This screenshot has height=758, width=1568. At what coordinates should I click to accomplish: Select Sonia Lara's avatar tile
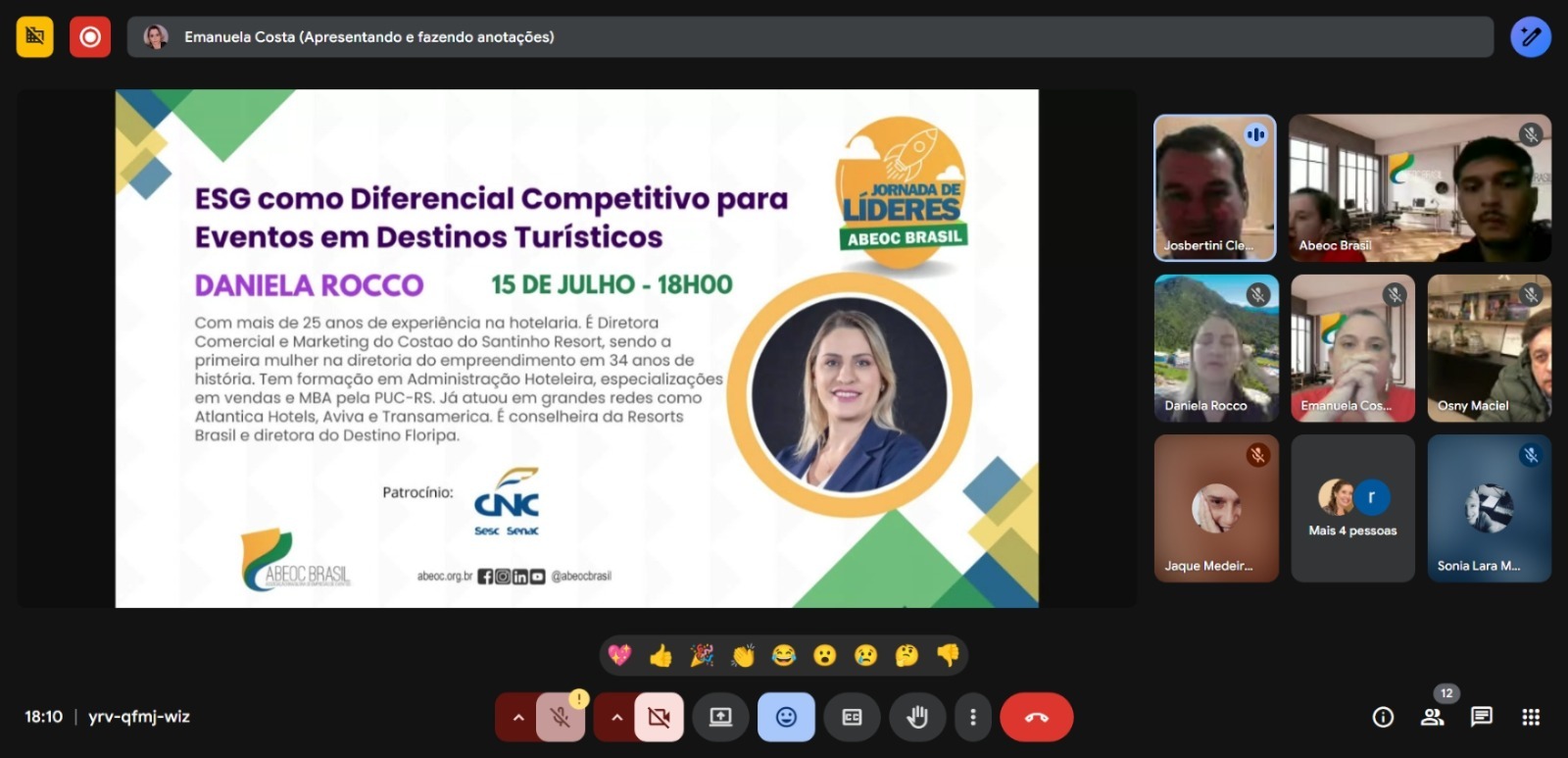1490,508
